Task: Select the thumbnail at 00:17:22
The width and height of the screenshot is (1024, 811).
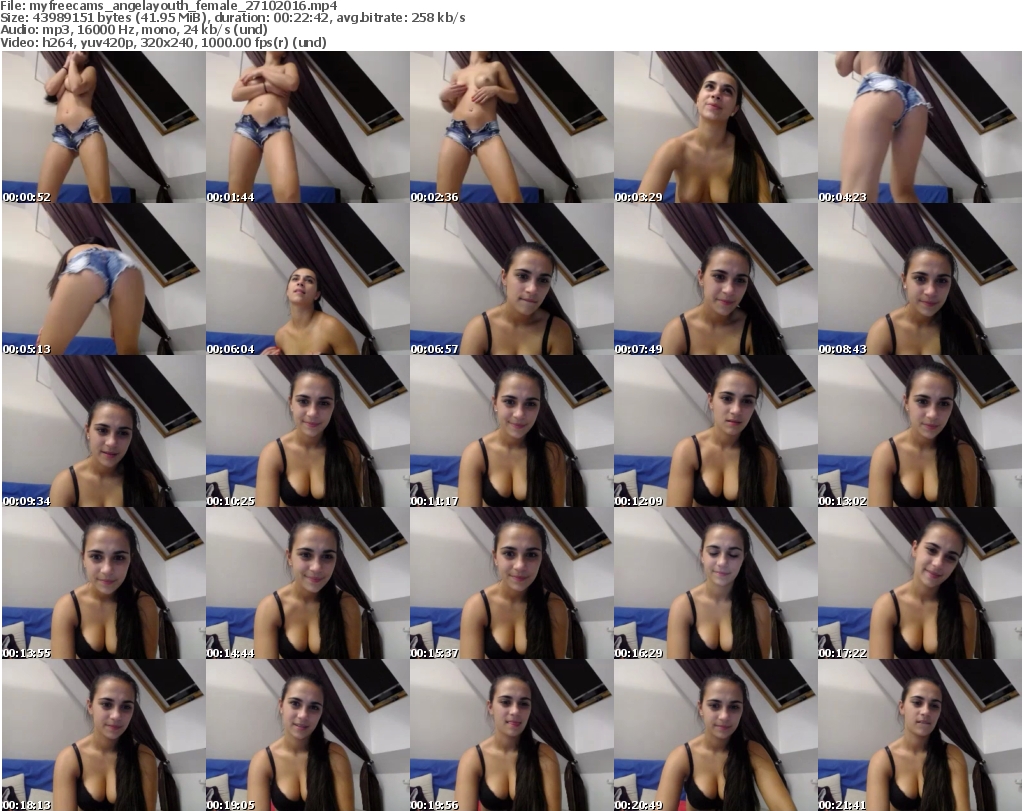Action: pyautogui.click(x=919, y=583)
